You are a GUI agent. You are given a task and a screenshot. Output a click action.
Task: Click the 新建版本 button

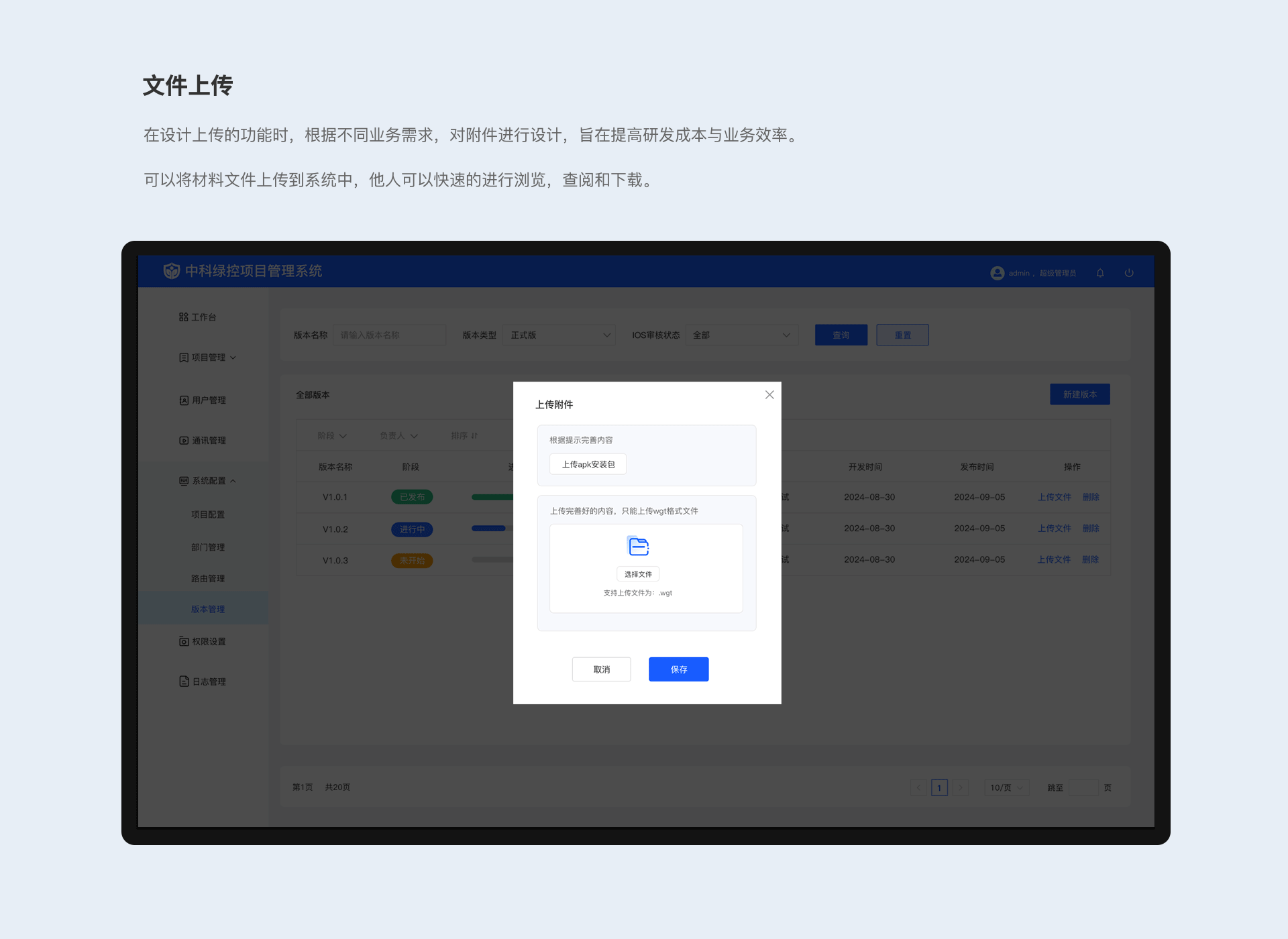[1080, 394]
